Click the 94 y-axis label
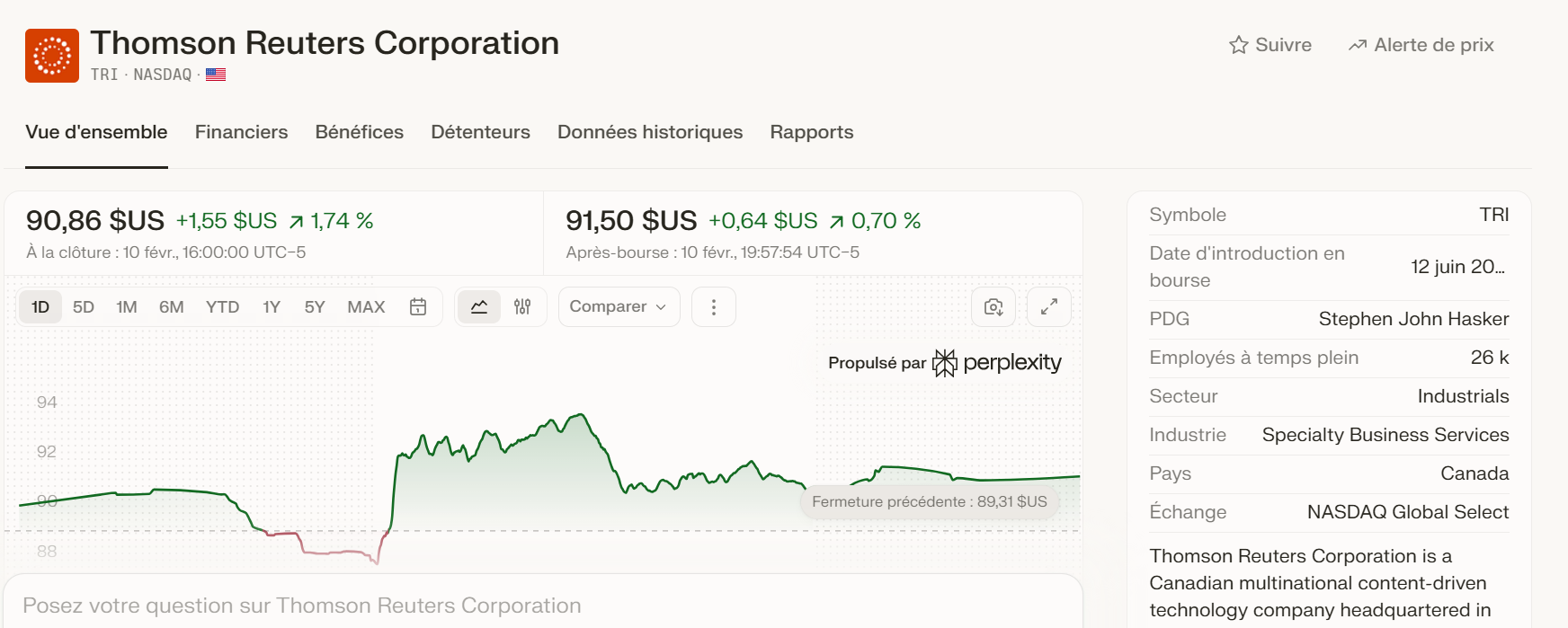Screen dimensions: 1568x628 (47, 402)
